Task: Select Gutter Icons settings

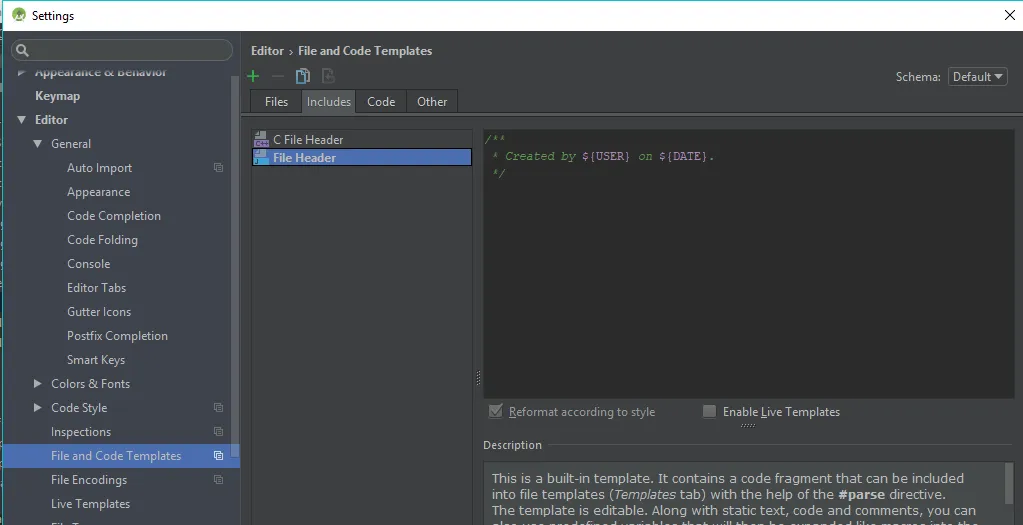Action: pos(99,312)
